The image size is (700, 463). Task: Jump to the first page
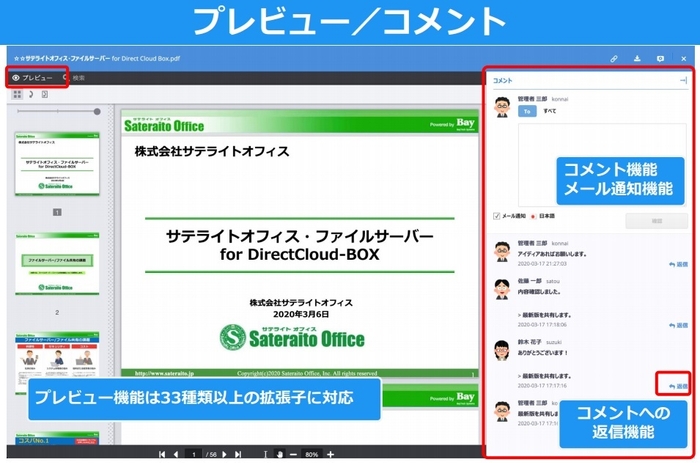click(162, 454)
